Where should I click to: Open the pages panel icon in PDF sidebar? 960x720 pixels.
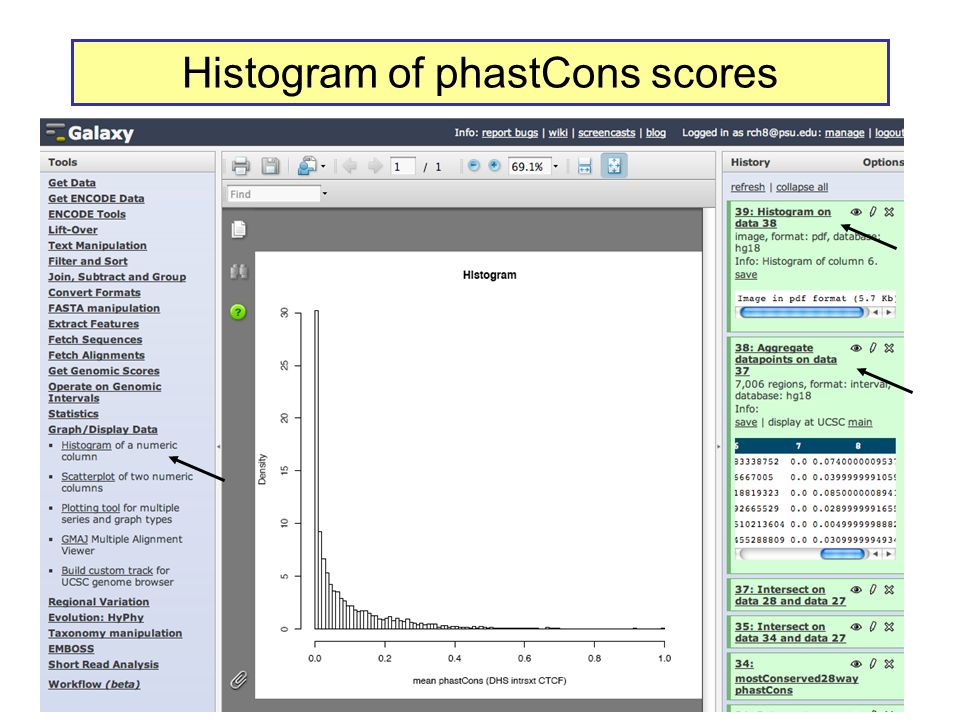[239, 229]
